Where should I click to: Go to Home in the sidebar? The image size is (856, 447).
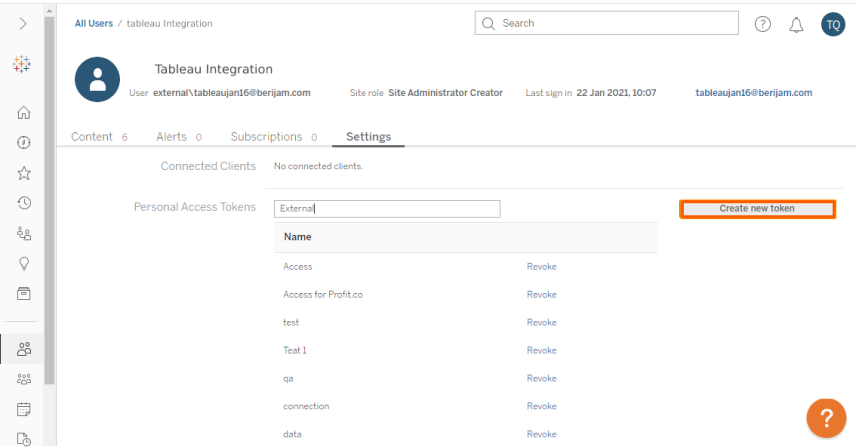click(23, 112)
